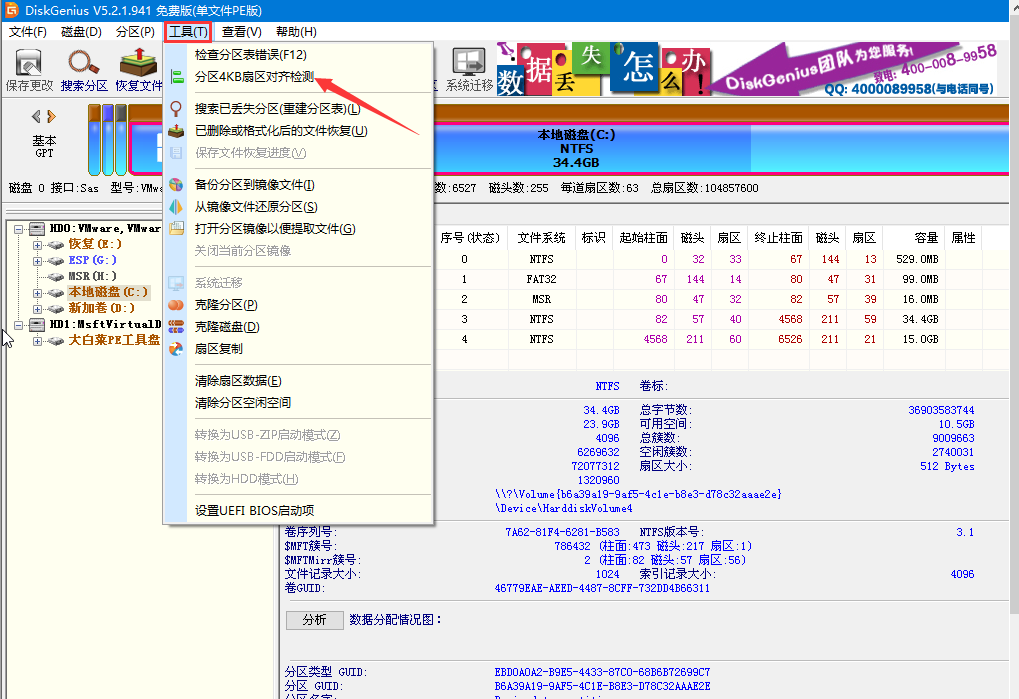Viewport: 1019px width, 699px height.
Task: Click the open partition image folder icon
Action: 176,228
